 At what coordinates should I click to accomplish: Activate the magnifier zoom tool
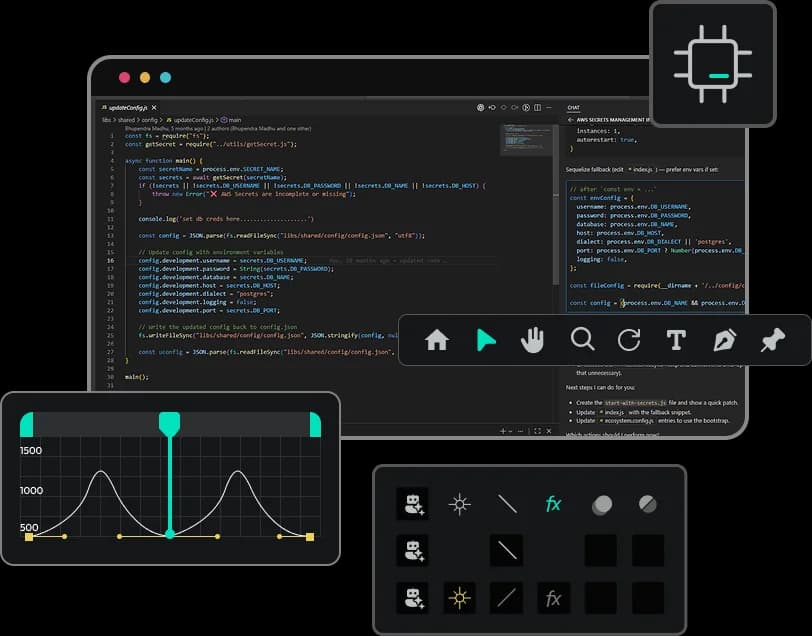[582, 340]
